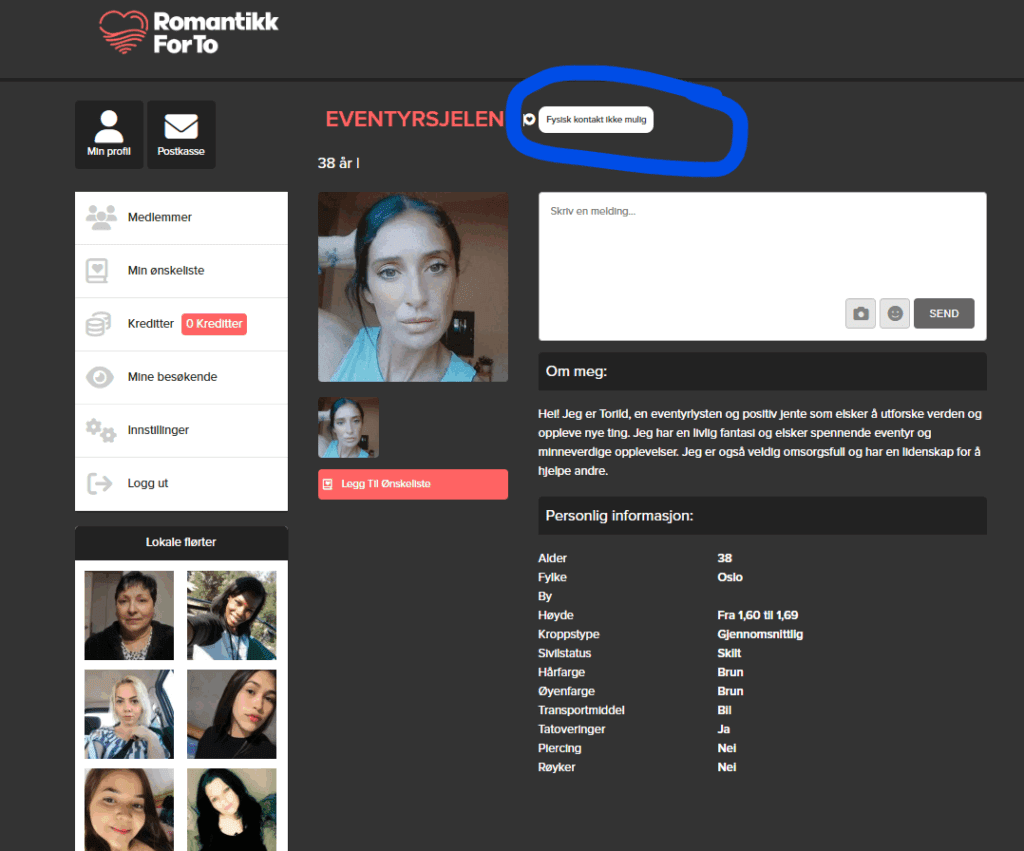Click Personlig informasjon: section header
This screenshot has width=1024, height=851.
(x=762, y=516)
